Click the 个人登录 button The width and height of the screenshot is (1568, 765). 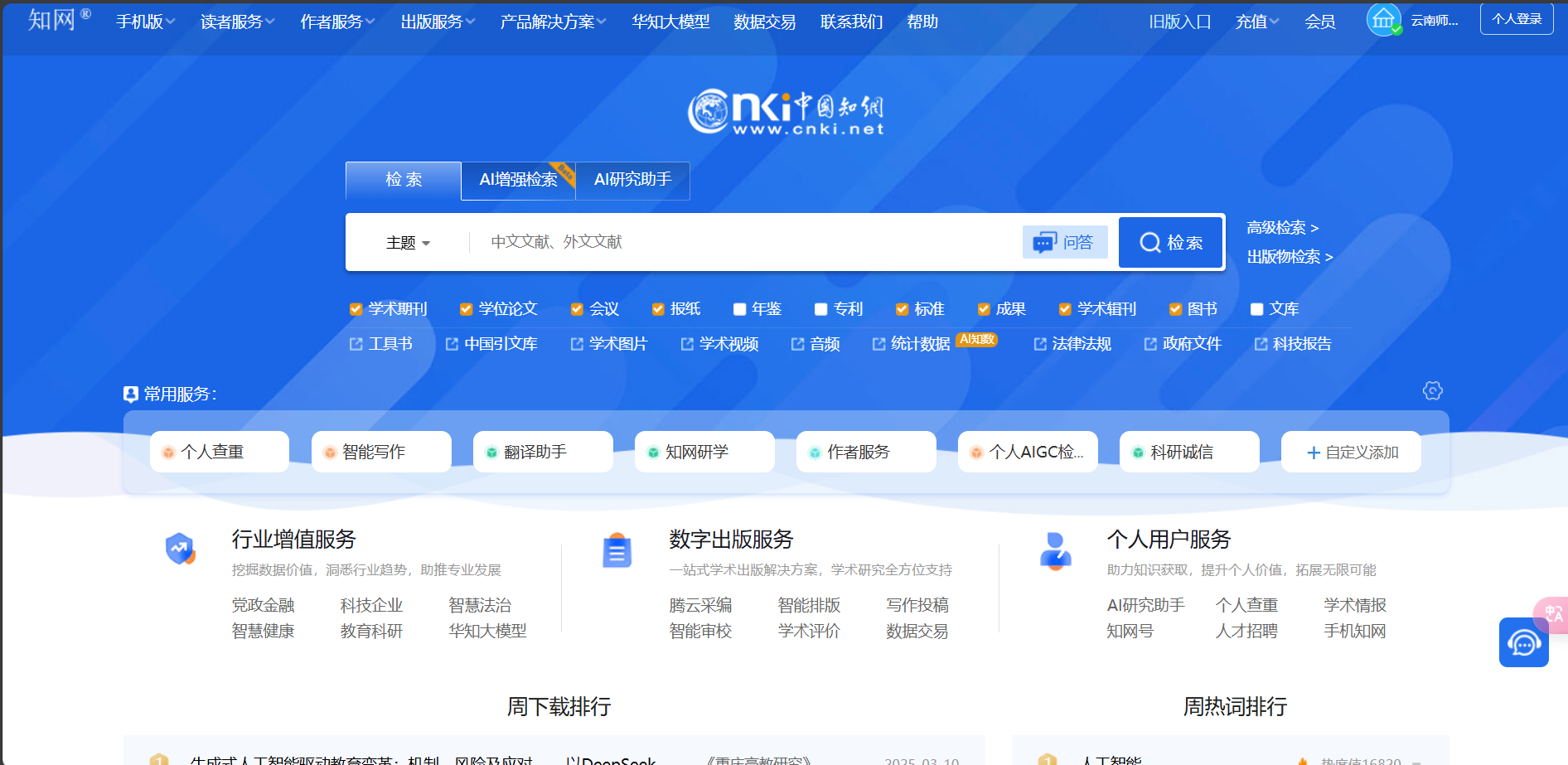(1517, 19)
